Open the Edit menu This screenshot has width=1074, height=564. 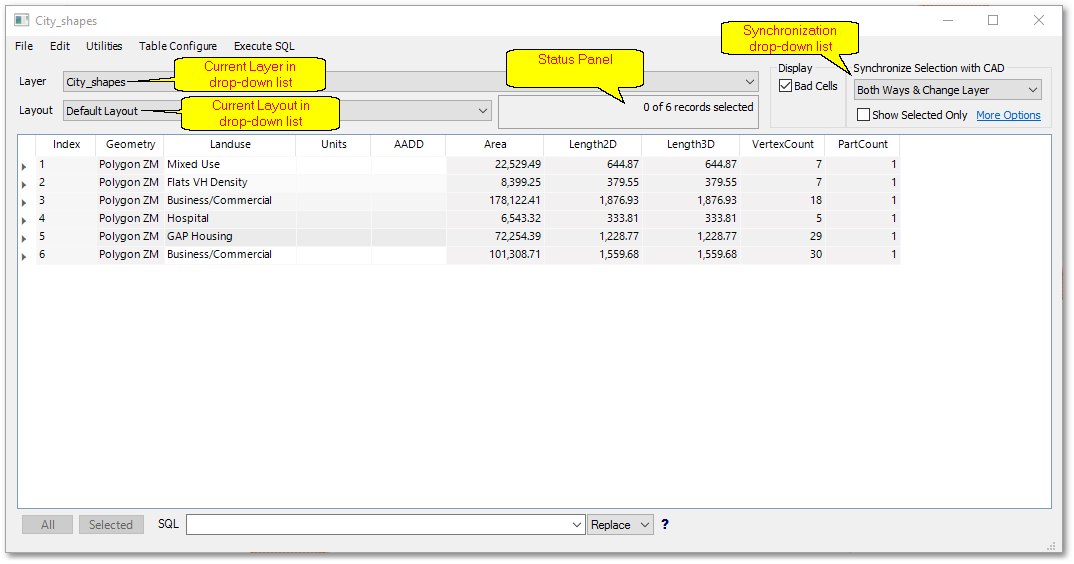(x=60, y=46)
